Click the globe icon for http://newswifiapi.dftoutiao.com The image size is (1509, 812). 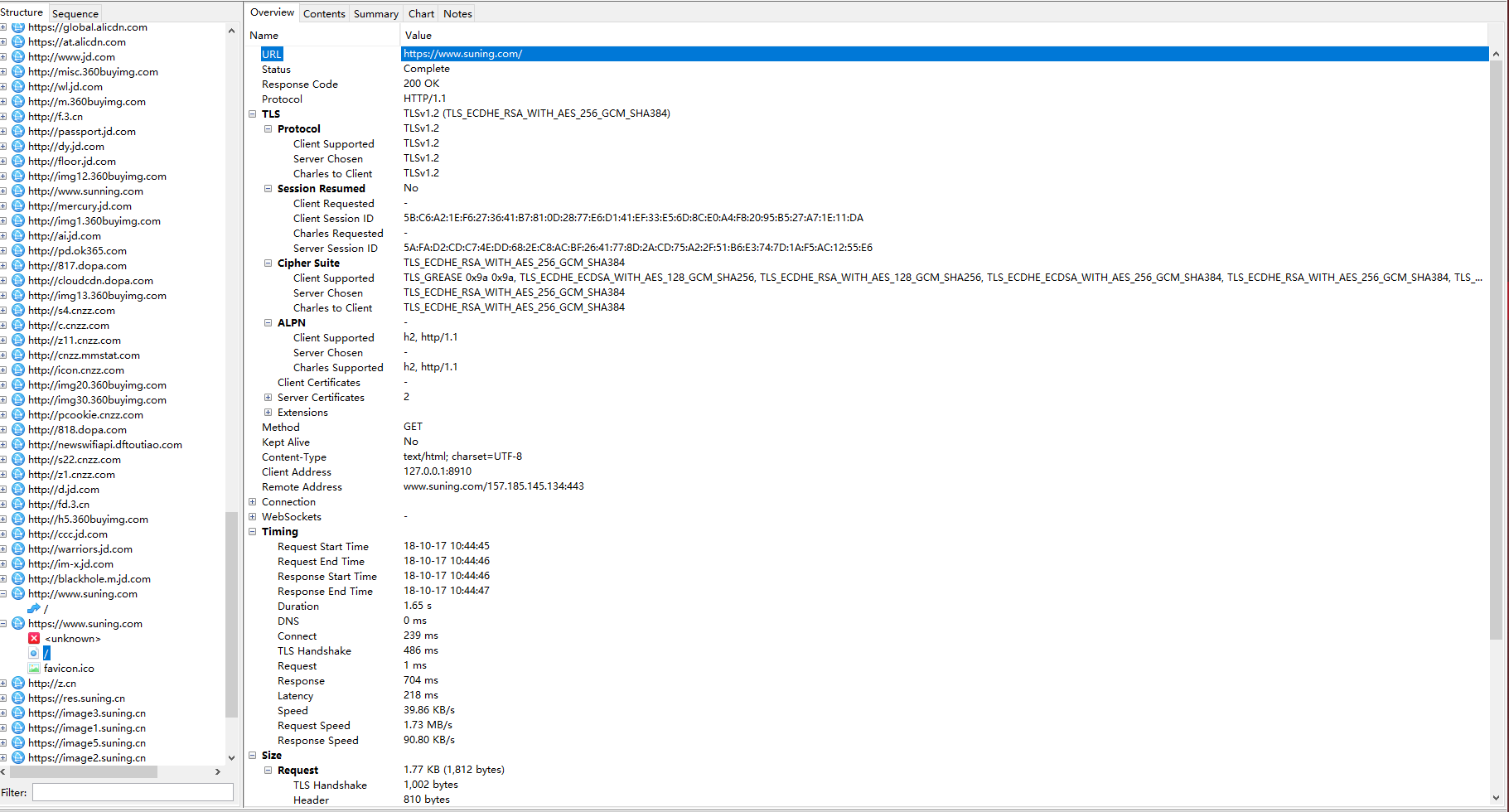[x=18, y=445]
